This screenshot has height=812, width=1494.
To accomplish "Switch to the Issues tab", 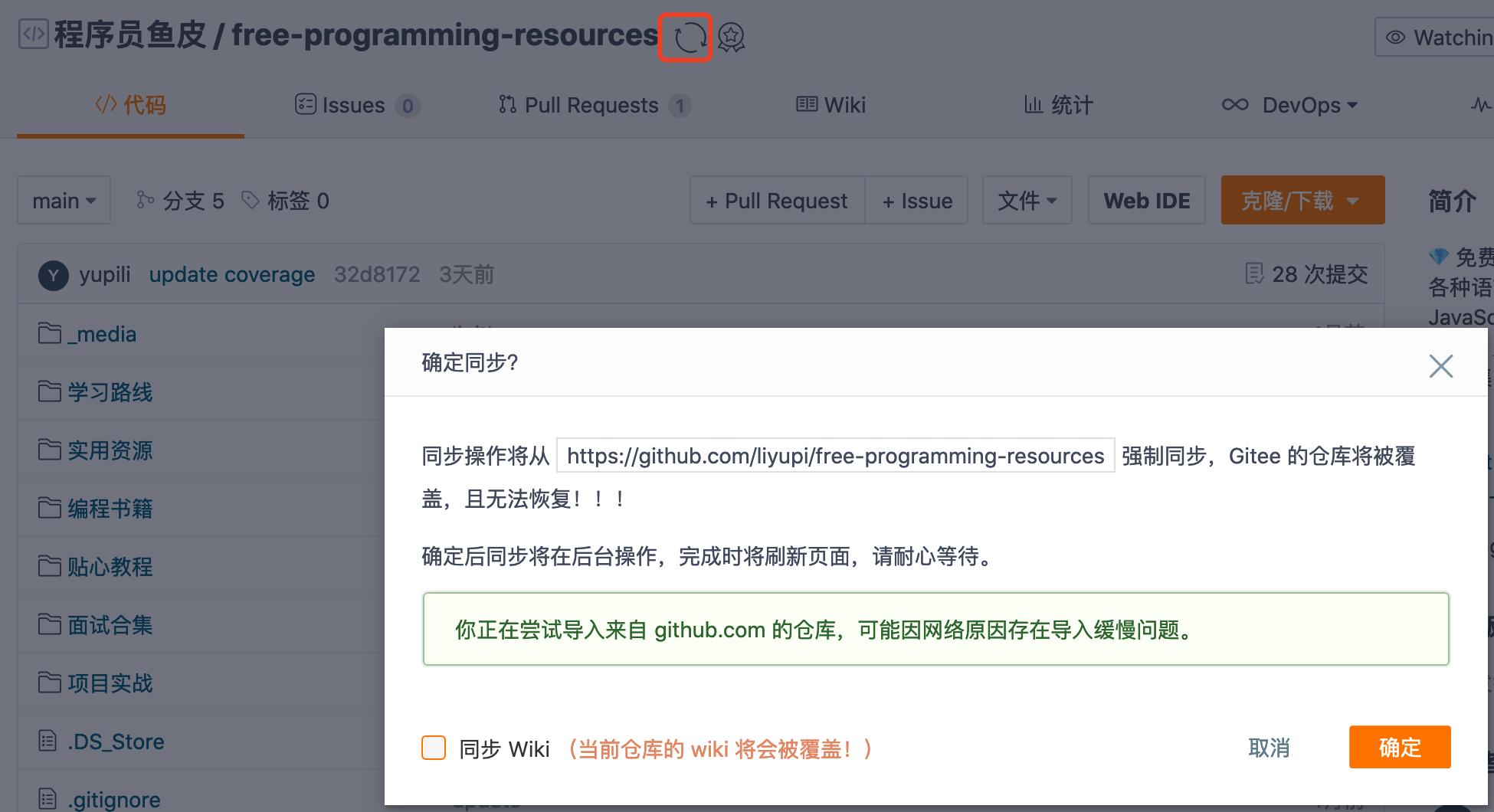I will click(x=355, y=105).
